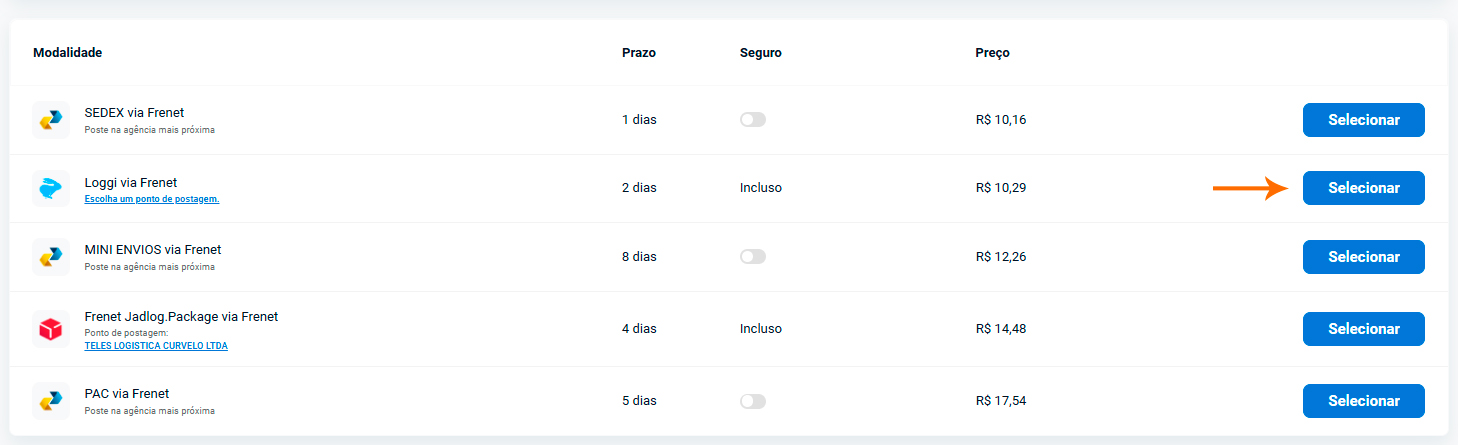The width and height of the screenshot is (1458, 445).
Task: Turn on insurance for MINI ENVIOS
Action: [x=752, y=257]
